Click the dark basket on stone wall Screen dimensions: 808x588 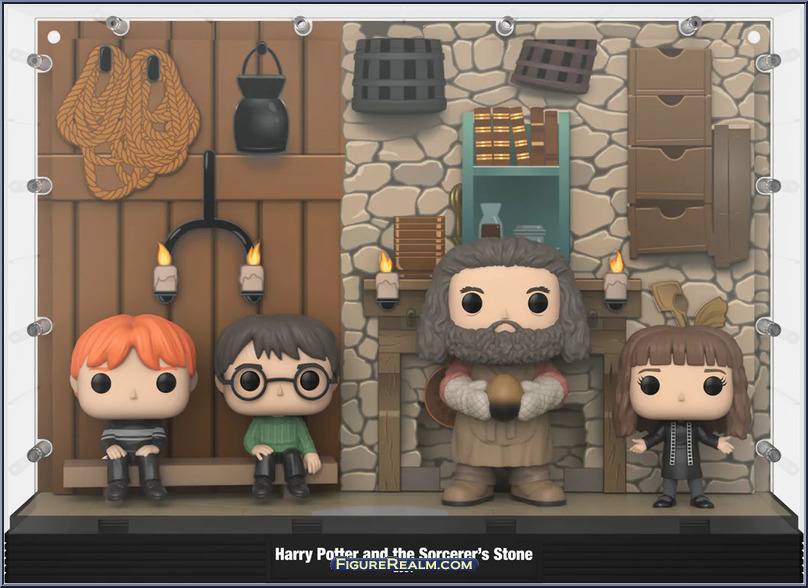pos(398,74)
